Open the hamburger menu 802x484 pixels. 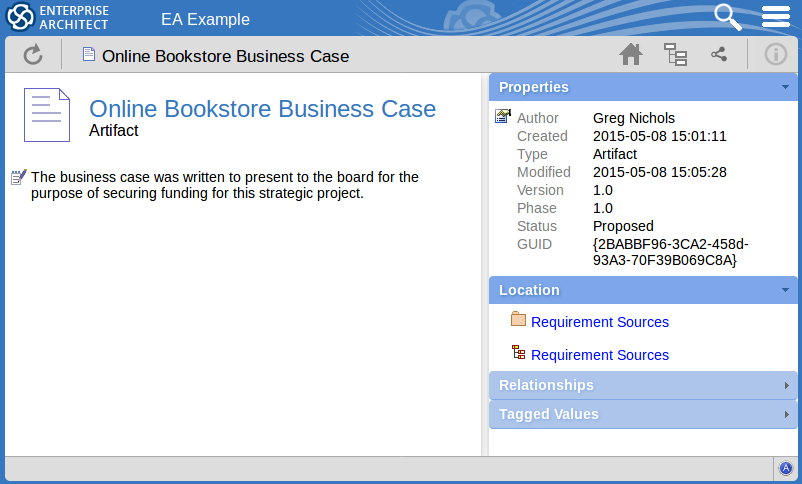776,17
